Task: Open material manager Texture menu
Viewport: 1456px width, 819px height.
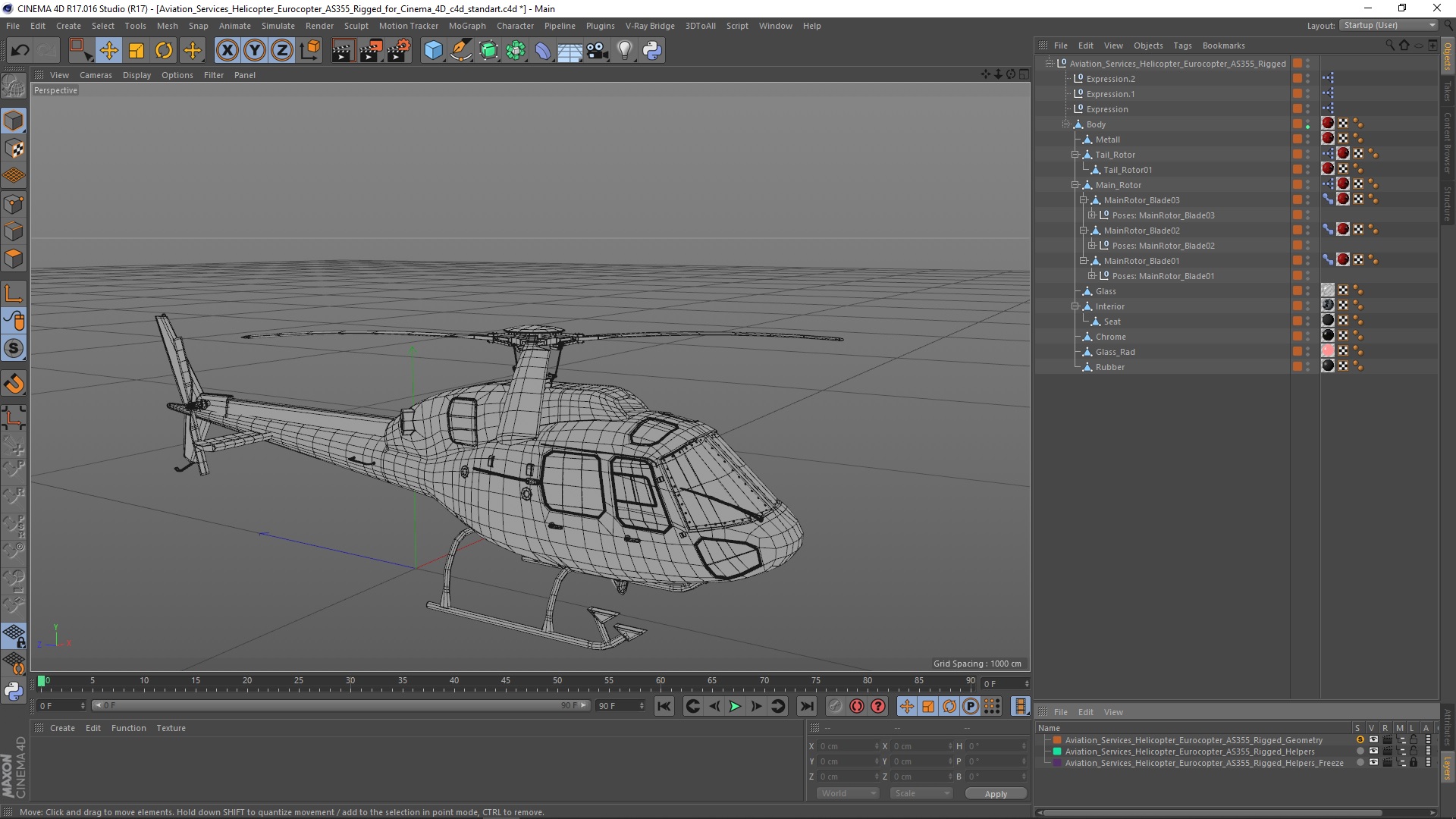Action: click(x=171, y=728)
